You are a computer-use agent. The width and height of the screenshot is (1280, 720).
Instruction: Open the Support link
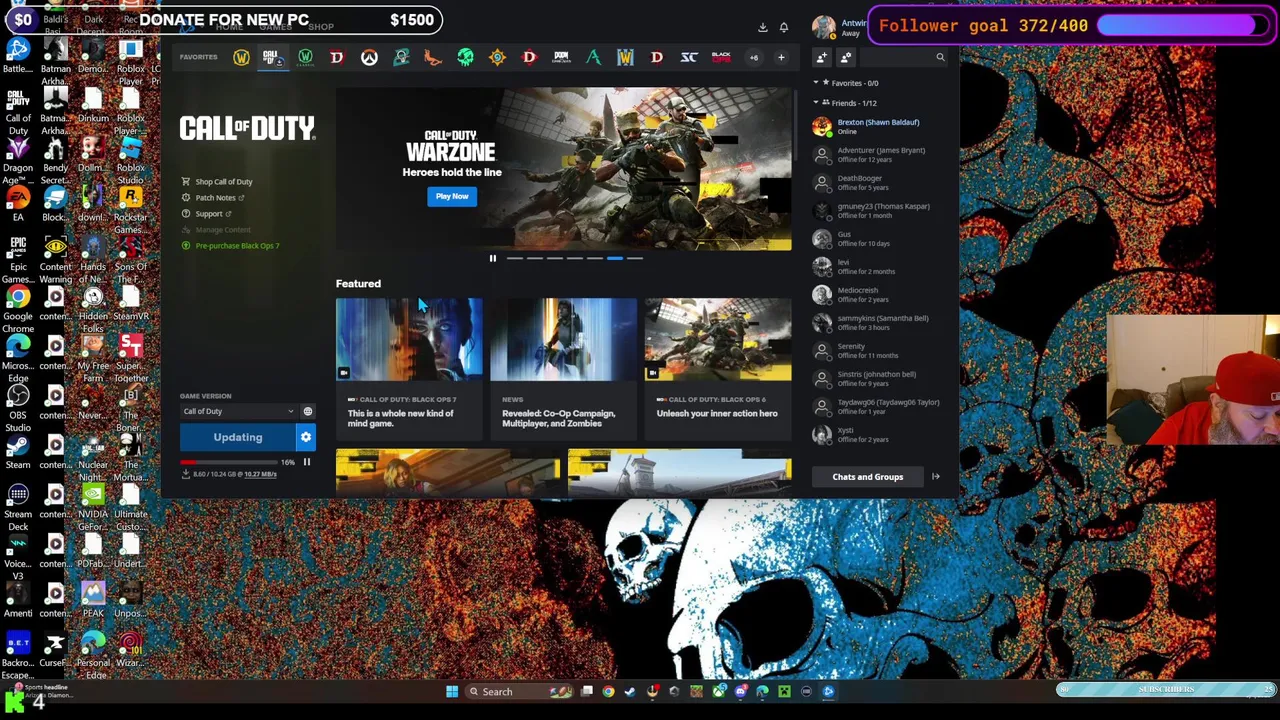coord(209,214)
